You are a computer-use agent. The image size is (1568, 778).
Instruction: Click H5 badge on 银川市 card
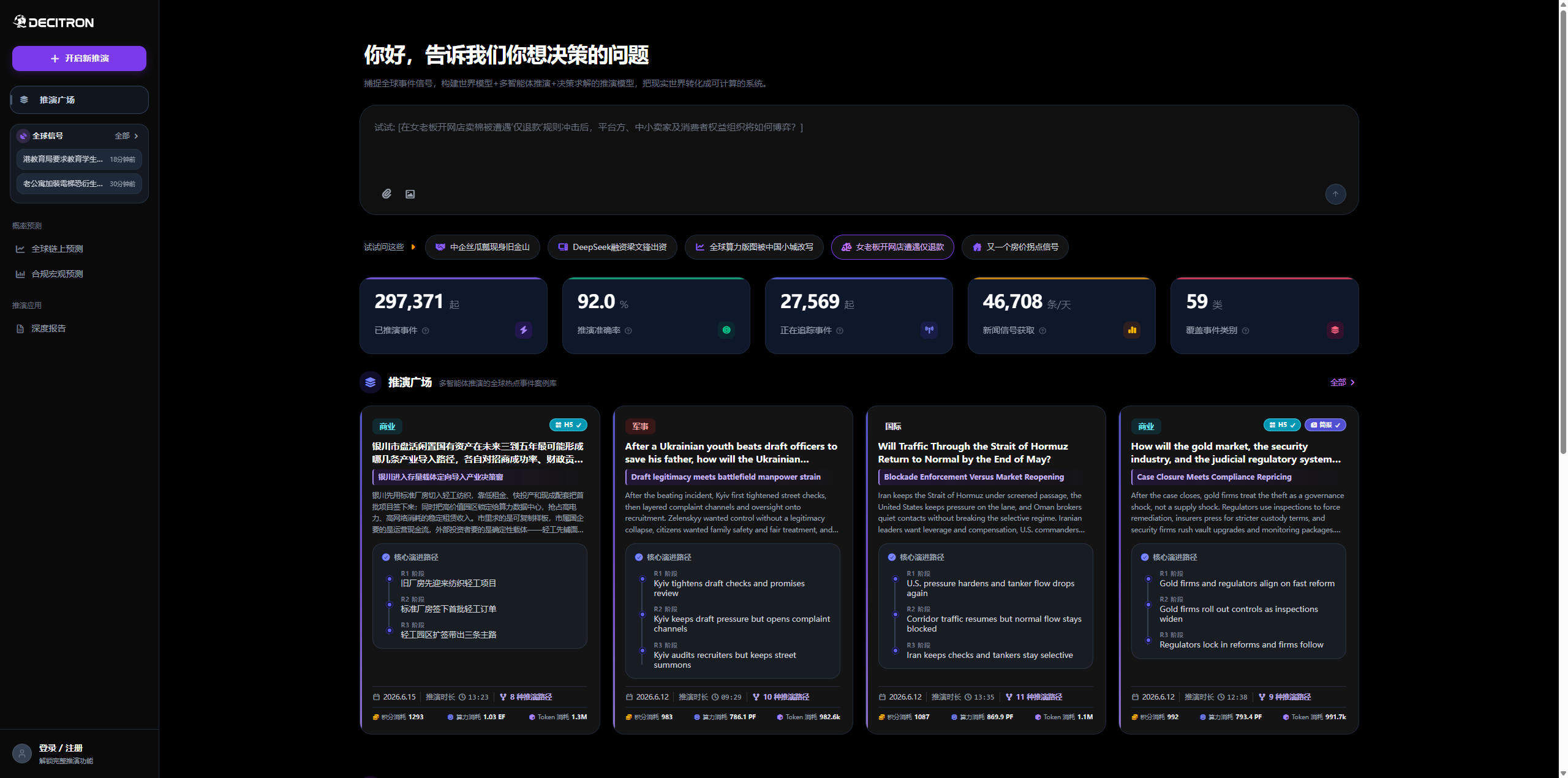coord(568,425)
